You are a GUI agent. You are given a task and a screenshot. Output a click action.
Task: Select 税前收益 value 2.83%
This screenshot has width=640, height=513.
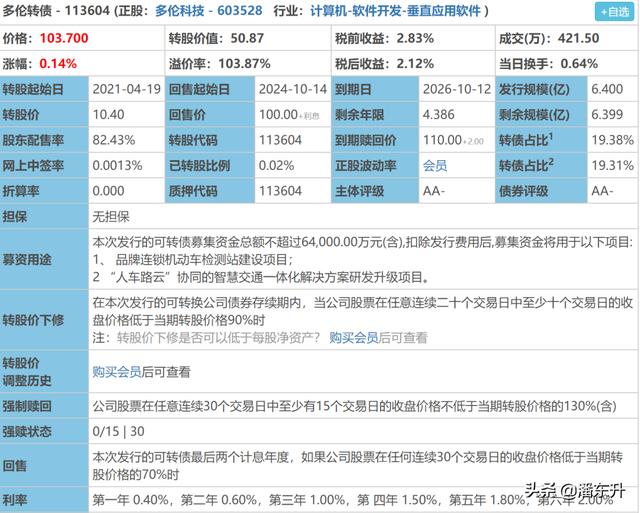[415, 38]
